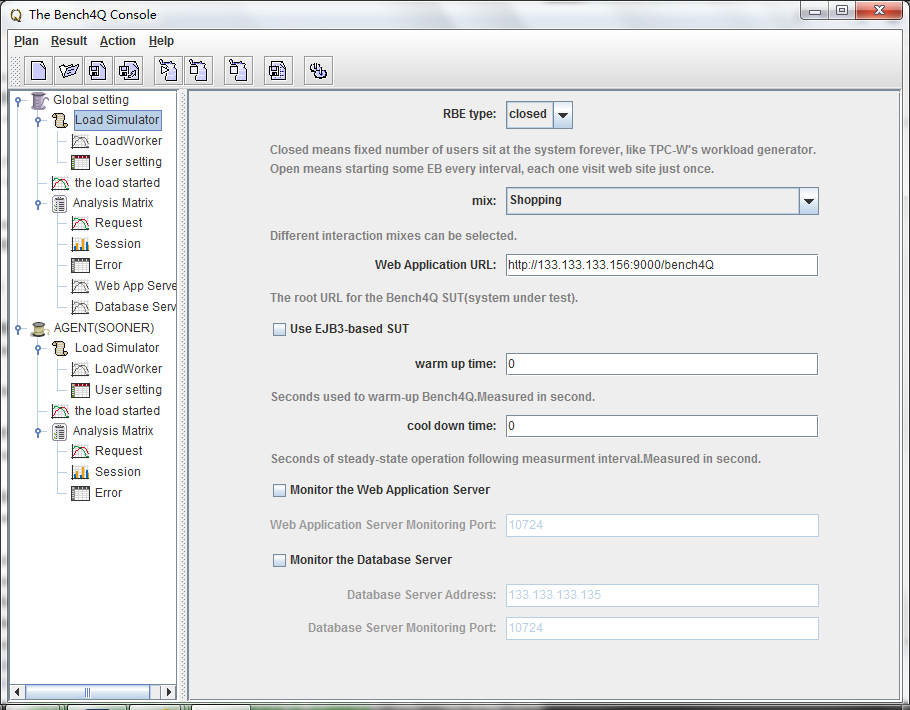
Task: Click the Bench4Q Q icon in title bar
Action: pos(16,15)
